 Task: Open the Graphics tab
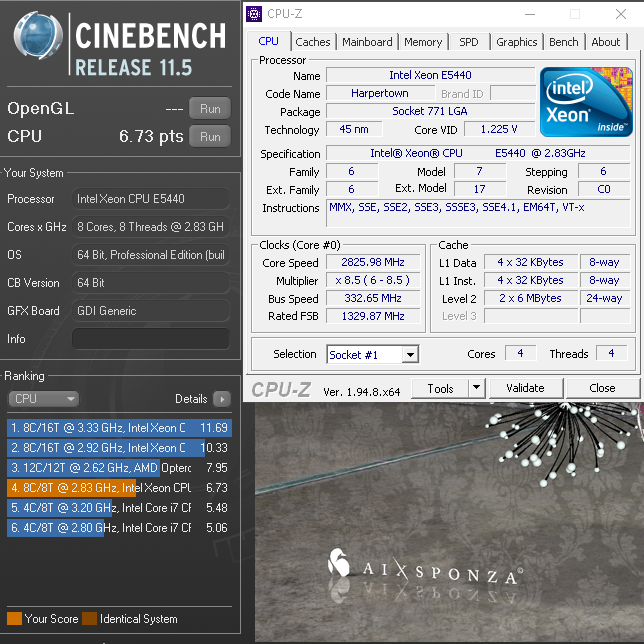[x=516, y=42]
